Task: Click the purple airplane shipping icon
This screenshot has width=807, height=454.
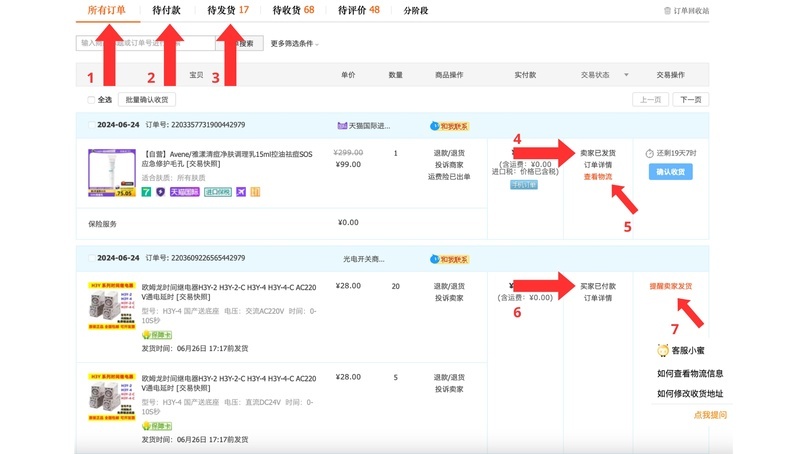Action: (241, 192)
